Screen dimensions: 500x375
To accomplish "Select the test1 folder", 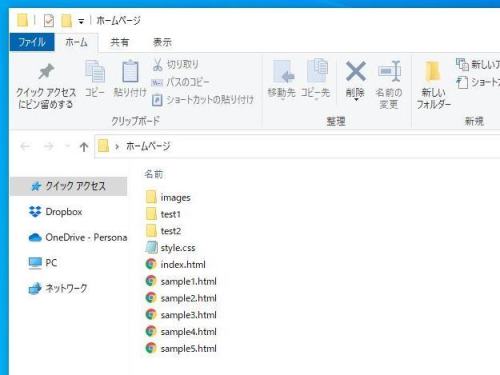I will point(163,214).
